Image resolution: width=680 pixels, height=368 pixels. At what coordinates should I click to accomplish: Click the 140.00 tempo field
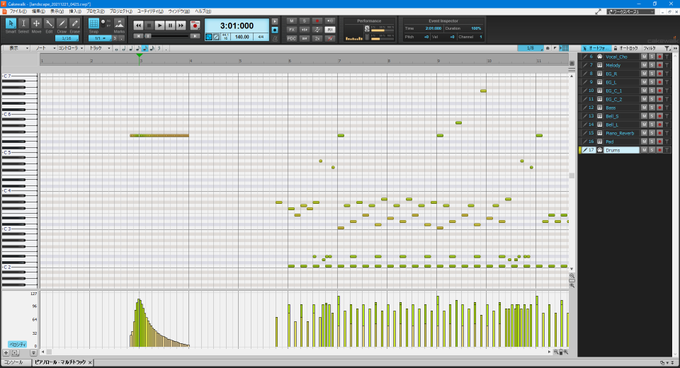pos(242,37)
